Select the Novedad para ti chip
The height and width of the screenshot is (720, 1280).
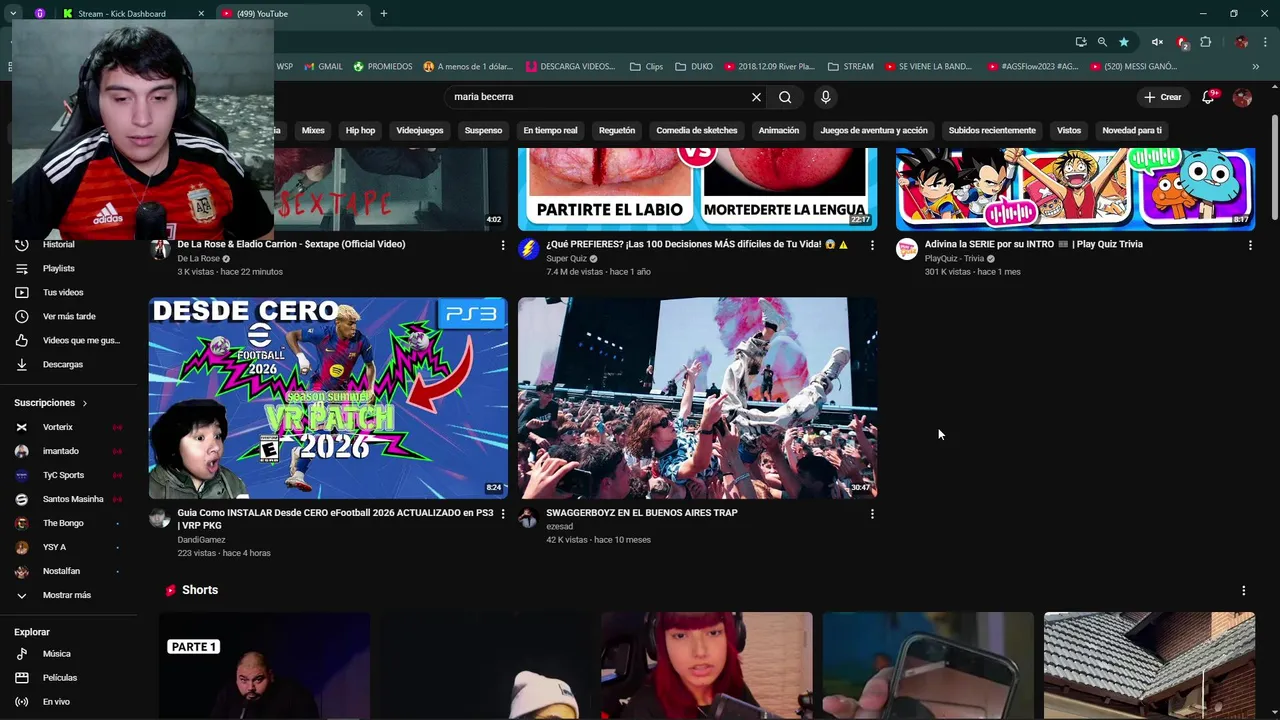coord(1132,130)
